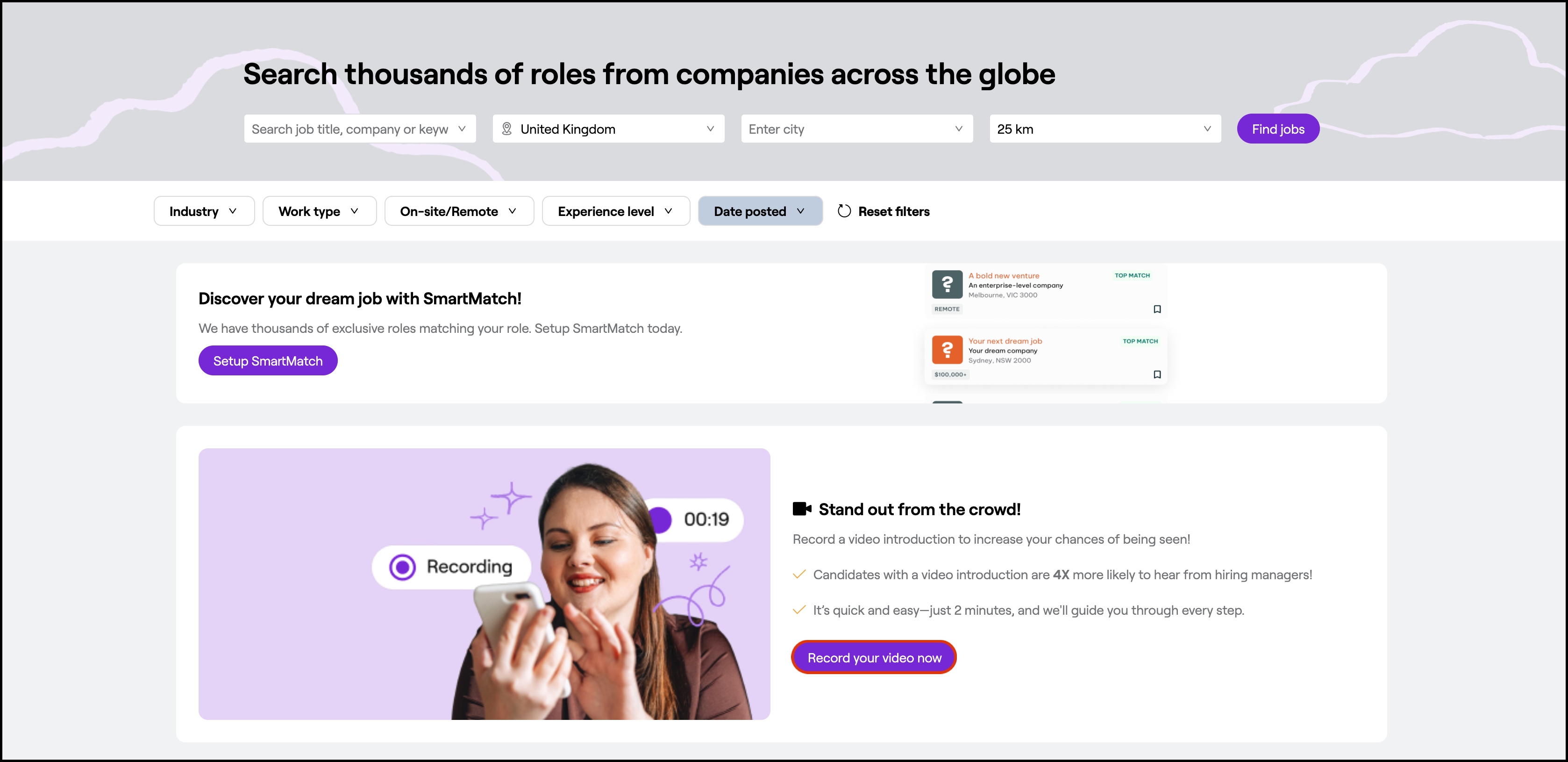Image resolution: width=1568 pixels, height=762 pixels.
Task: Click the Recording circle icon in the video image
Action: click(x=402, y=567)
